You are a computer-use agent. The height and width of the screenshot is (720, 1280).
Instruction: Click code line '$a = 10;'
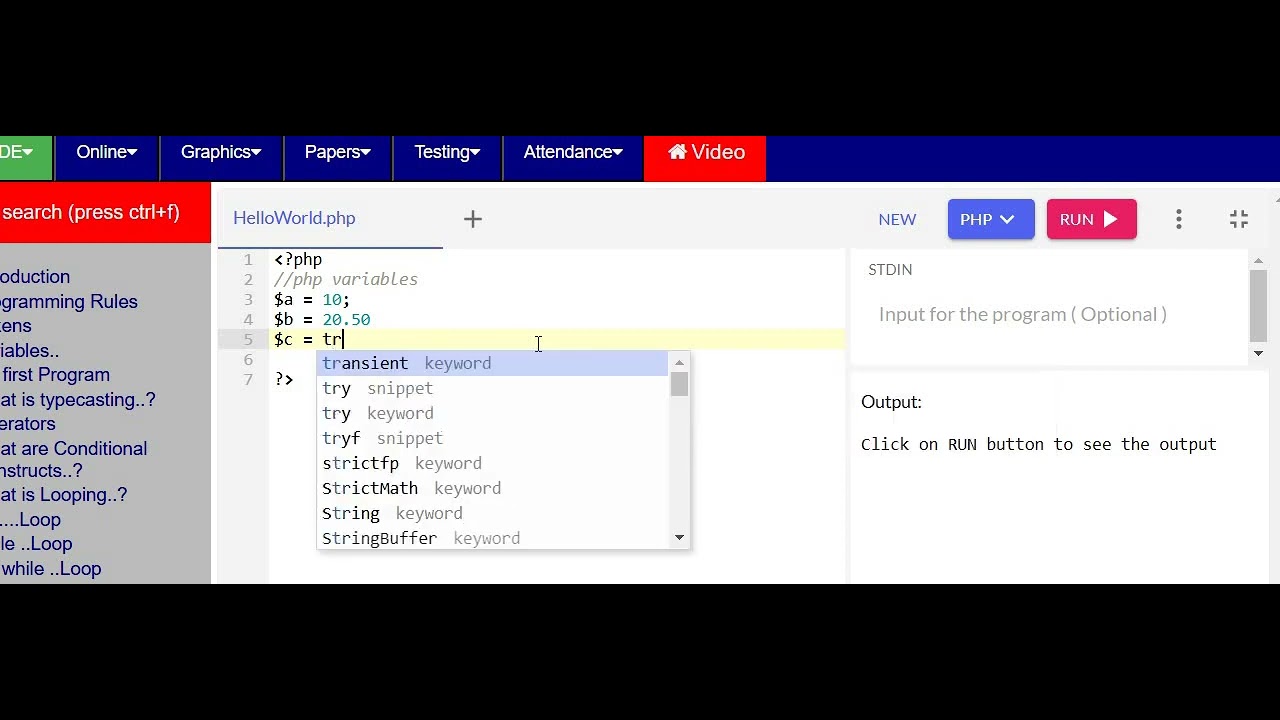point(311,299)
